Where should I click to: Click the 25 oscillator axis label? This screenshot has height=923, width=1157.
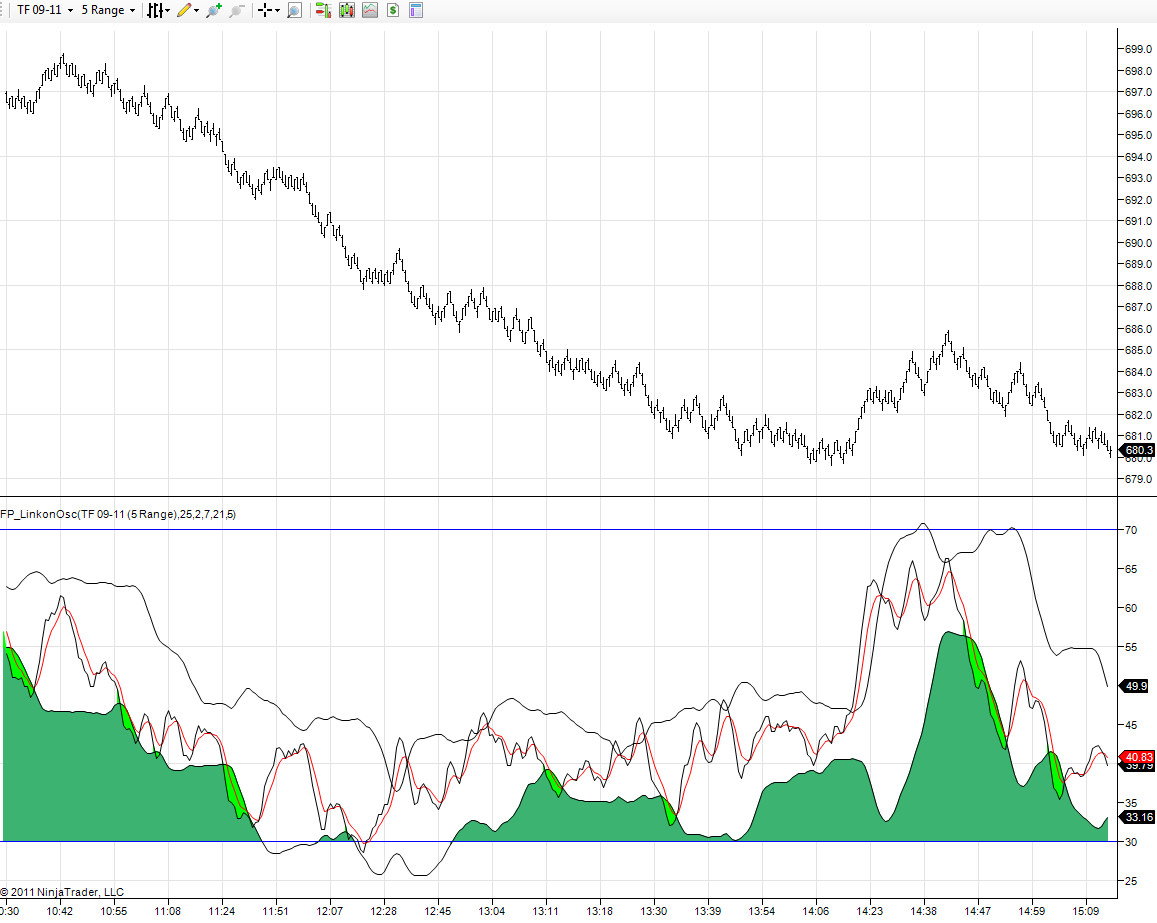(1130, 880)
